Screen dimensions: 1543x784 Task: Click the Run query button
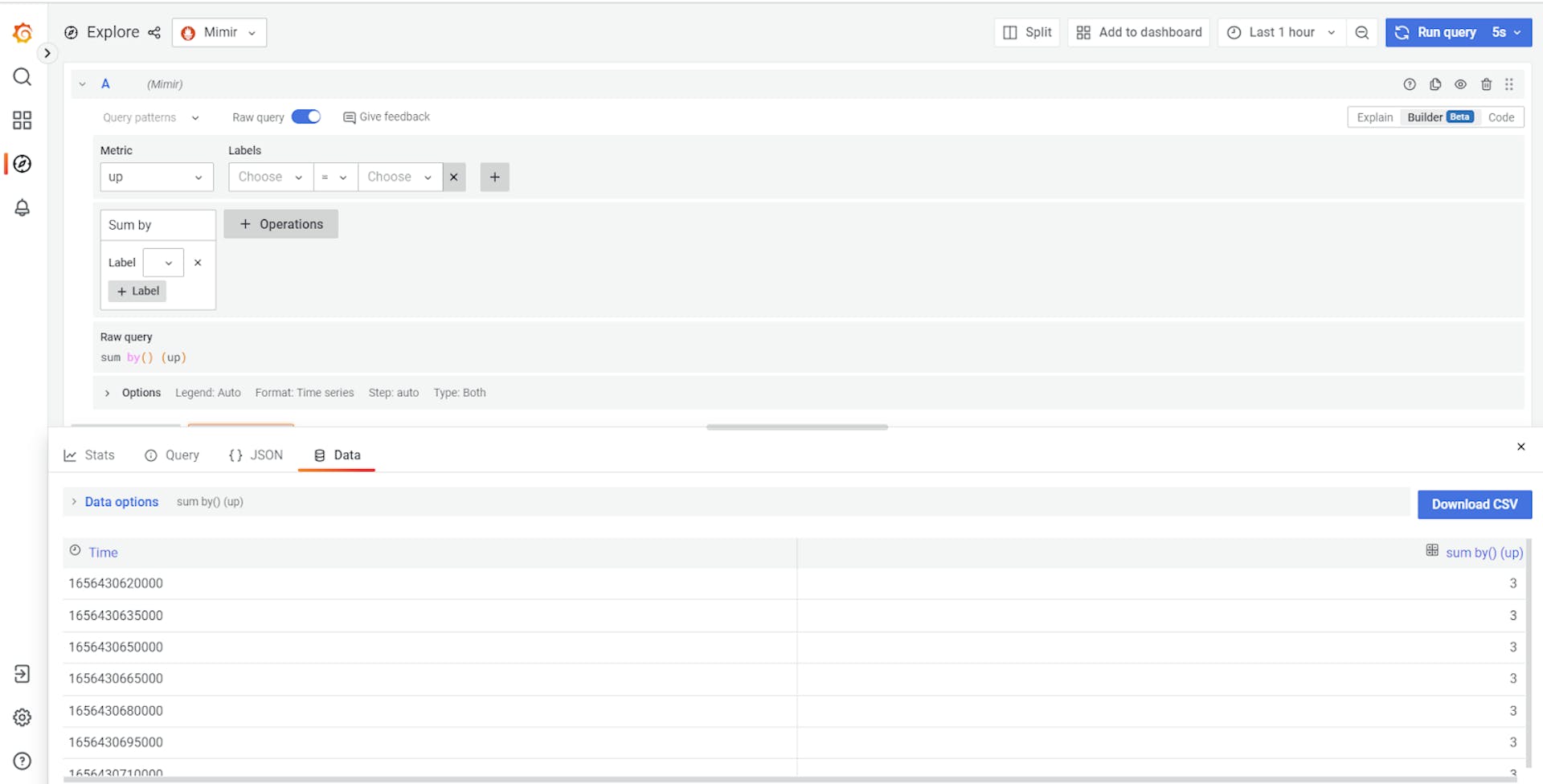[x=1446, y=32]
